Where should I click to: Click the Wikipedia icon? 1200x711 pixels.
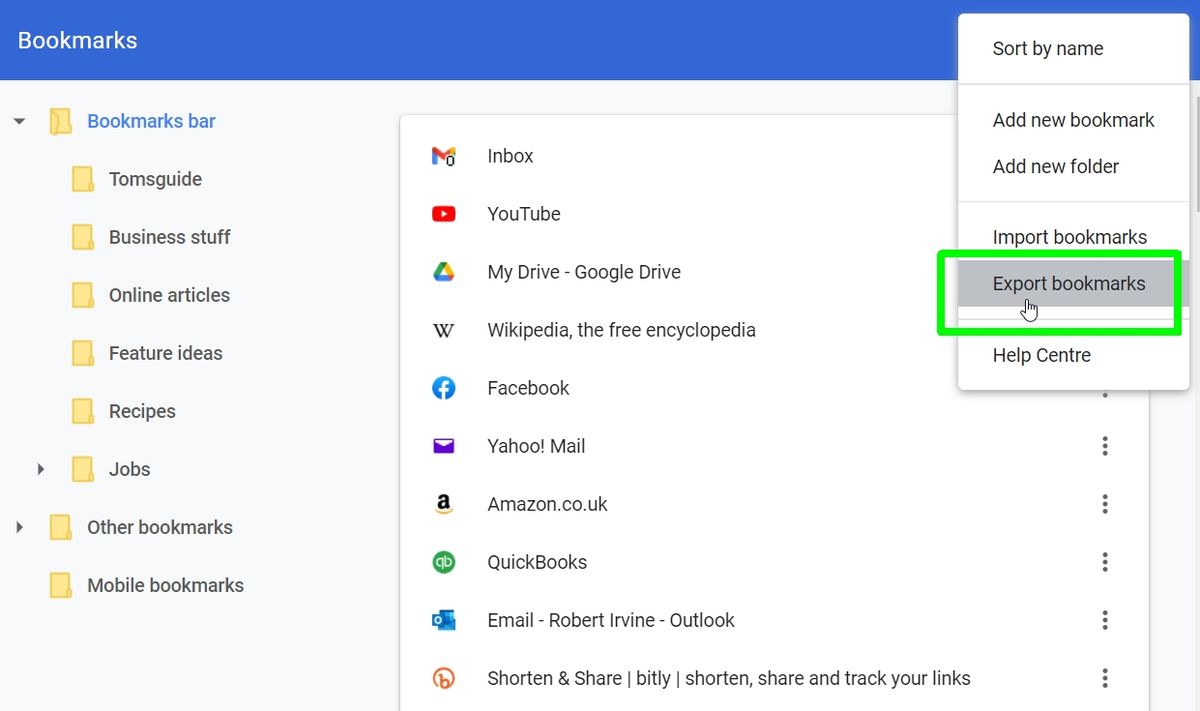(444, 329)
